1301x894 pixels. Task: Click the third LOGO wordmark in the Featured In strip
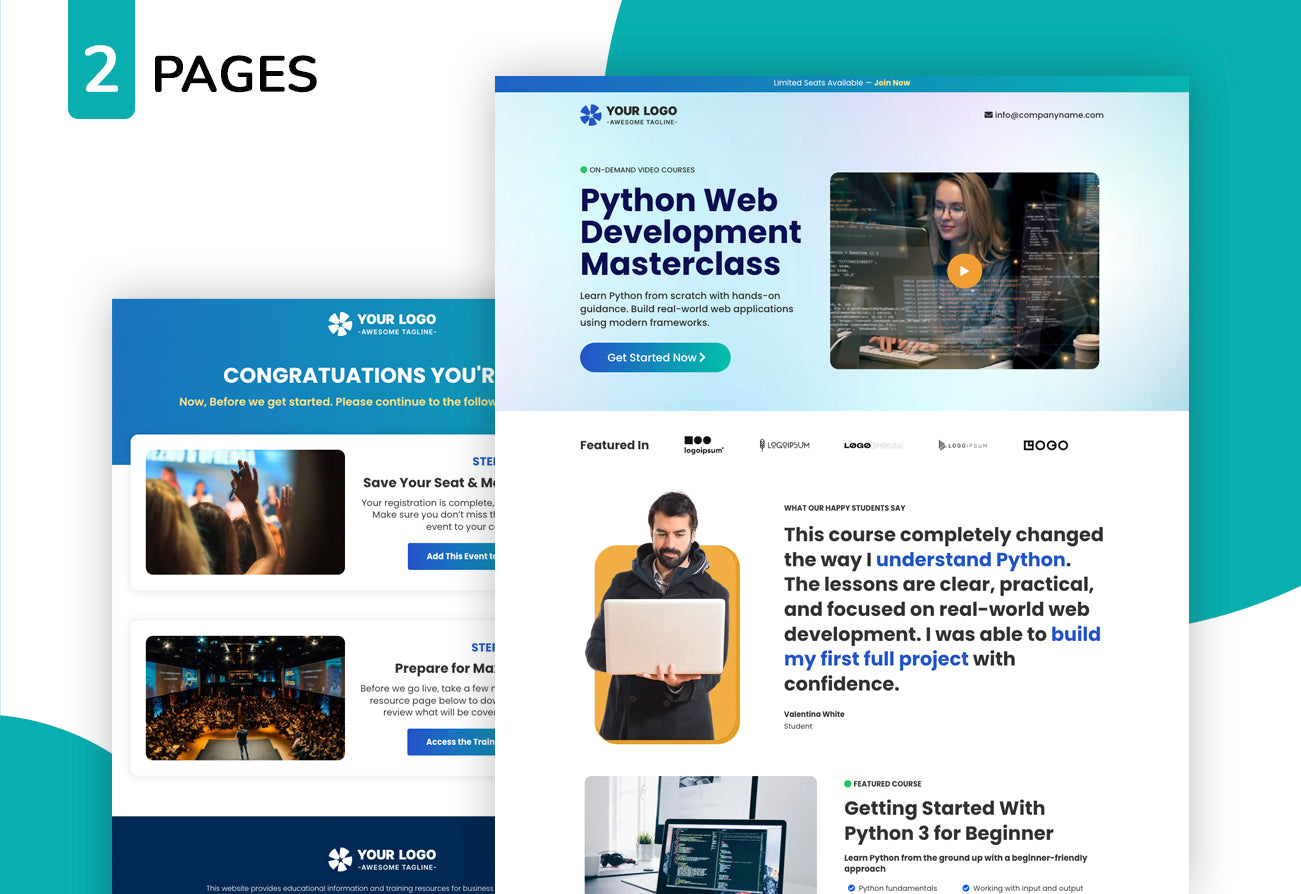click(x=874, y=445)
